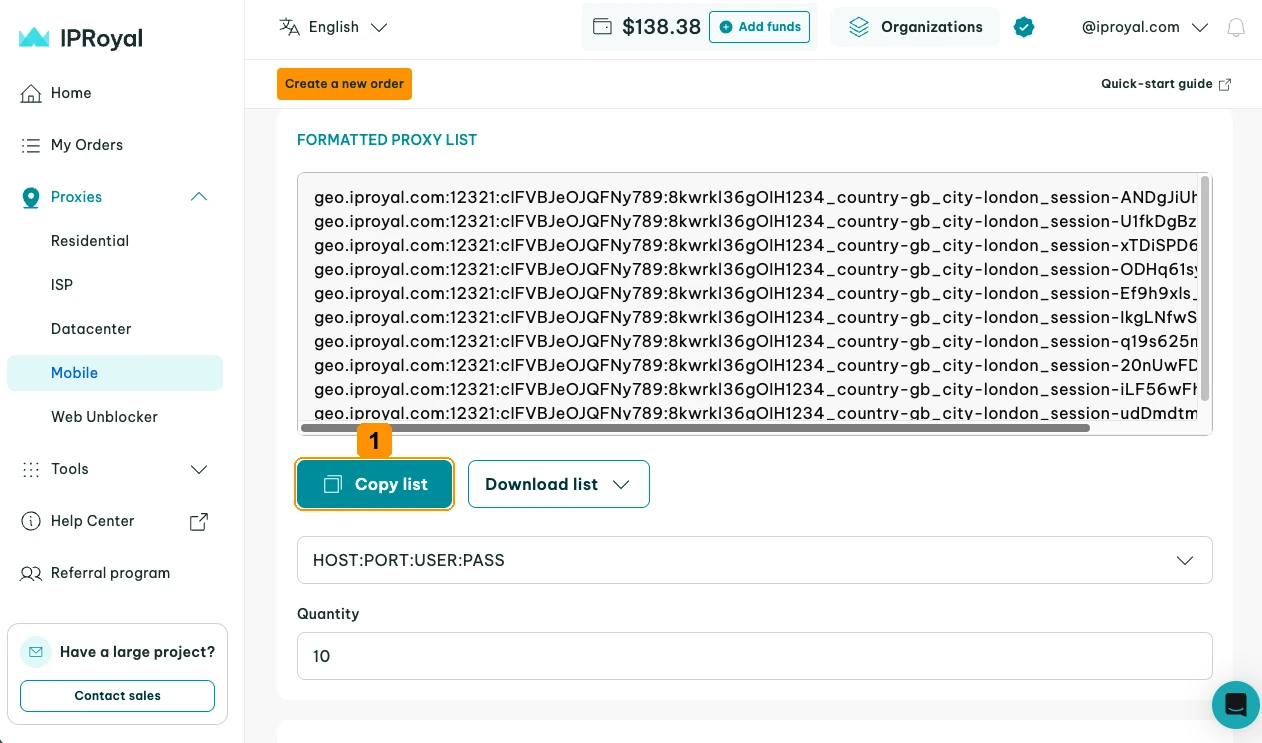Collapse the Proxies sidebar section
1262x743 pixels.
click(199, 197)
